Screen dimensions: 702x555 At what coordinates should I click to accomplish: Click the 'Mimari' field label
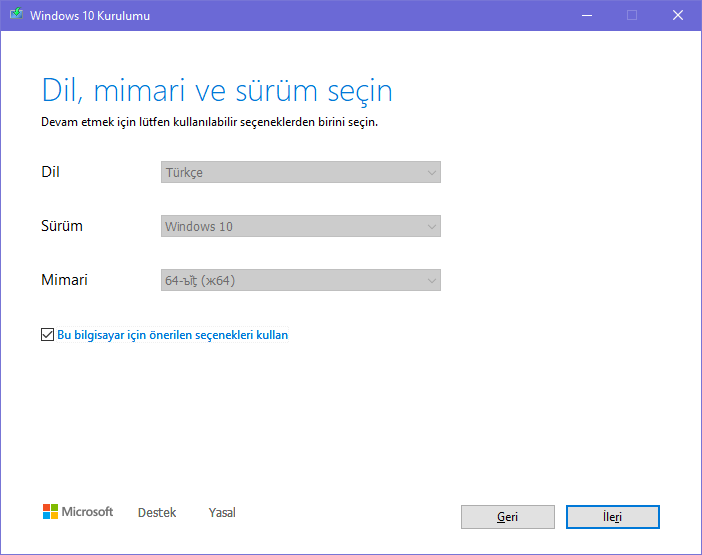[x=64, y=280]
